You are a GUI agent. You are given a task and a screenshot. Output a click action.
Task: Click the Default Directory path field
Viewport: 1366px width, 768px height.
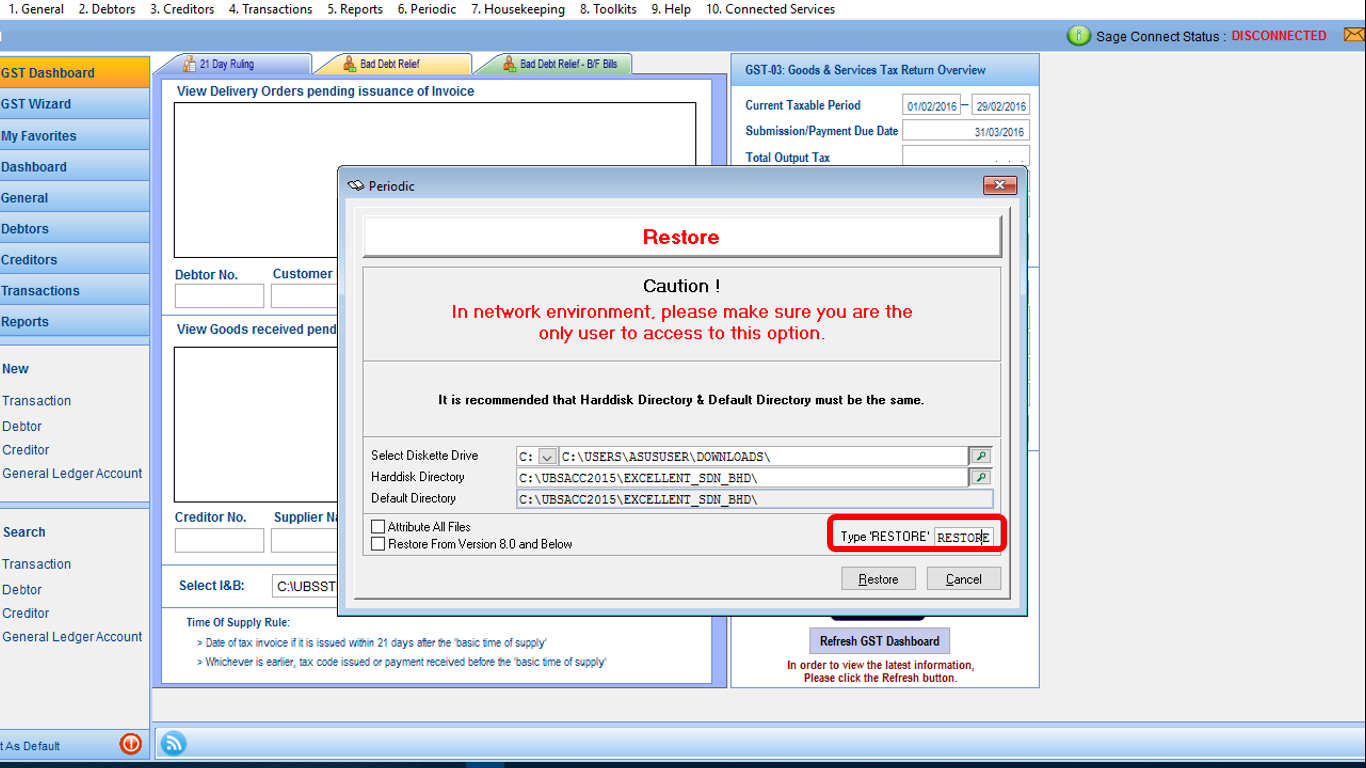(755, 499)
